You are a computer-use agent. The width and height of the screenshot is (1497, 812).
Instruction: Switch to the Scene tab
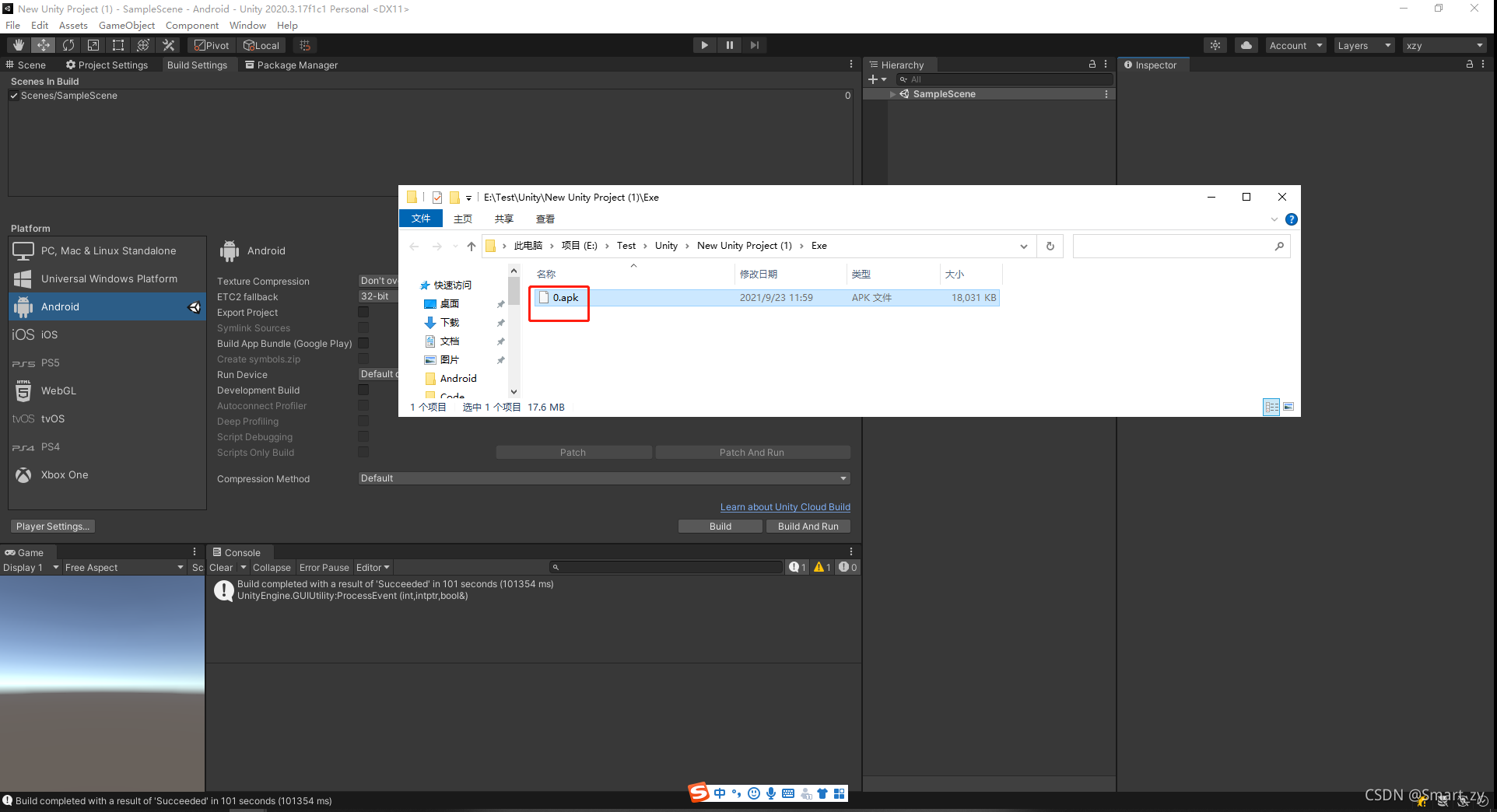[26, 65]
